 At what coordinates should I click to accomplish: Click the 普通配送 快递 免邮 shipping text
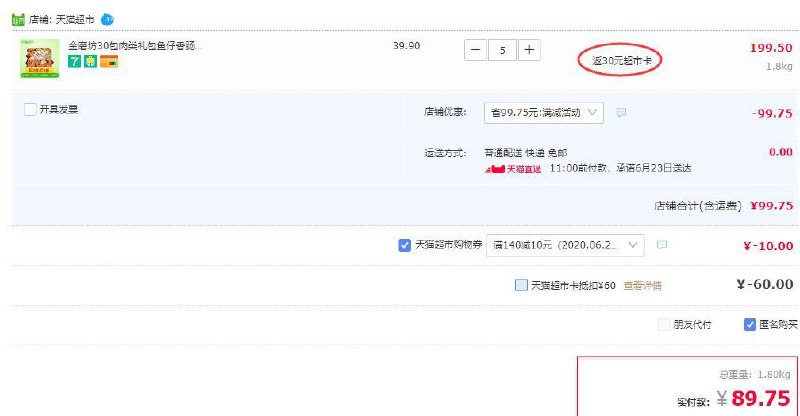pyautogui.click(x=526, y=153)
